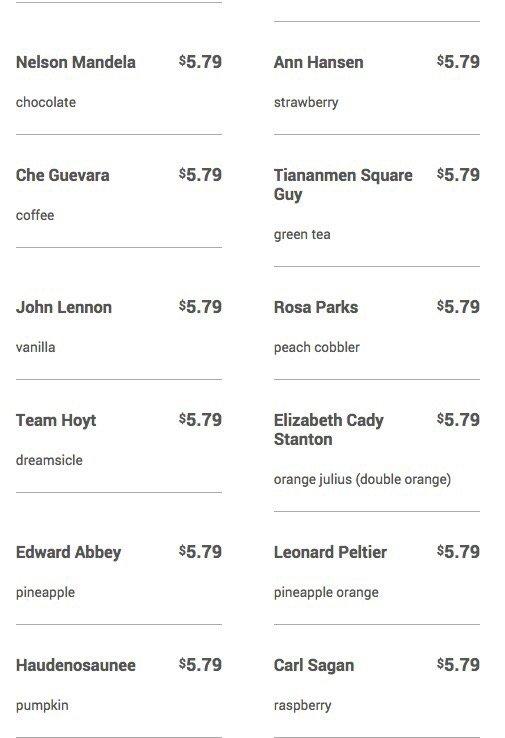Screen dimensions: 505x738
Task: Click the Edward Abbey heading
Action: [69, 552]
